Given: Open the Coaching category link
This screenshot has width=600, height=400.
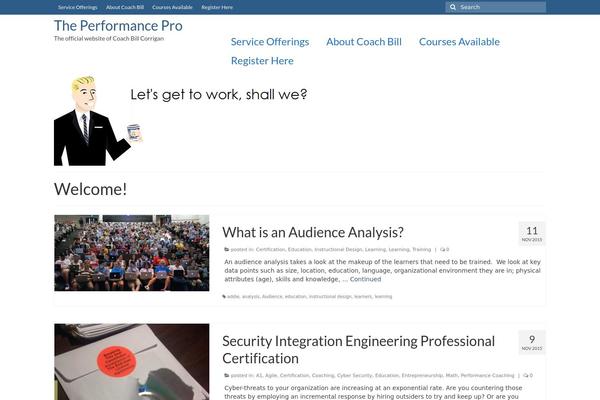Looking at the screenshot, I should [323, 376].
